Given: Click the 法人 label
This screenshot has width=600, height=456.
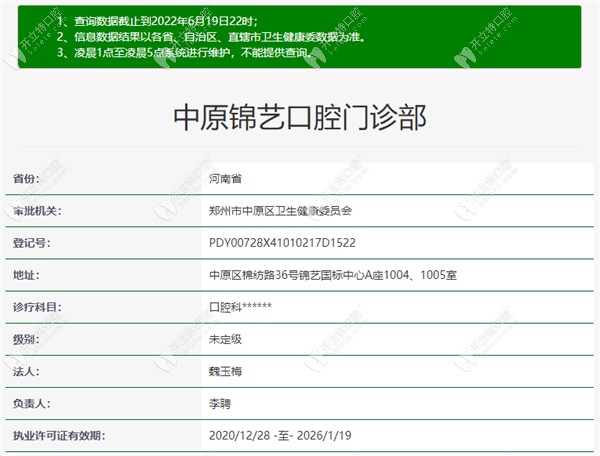Looking at the screenshot, I should (26, 371).
